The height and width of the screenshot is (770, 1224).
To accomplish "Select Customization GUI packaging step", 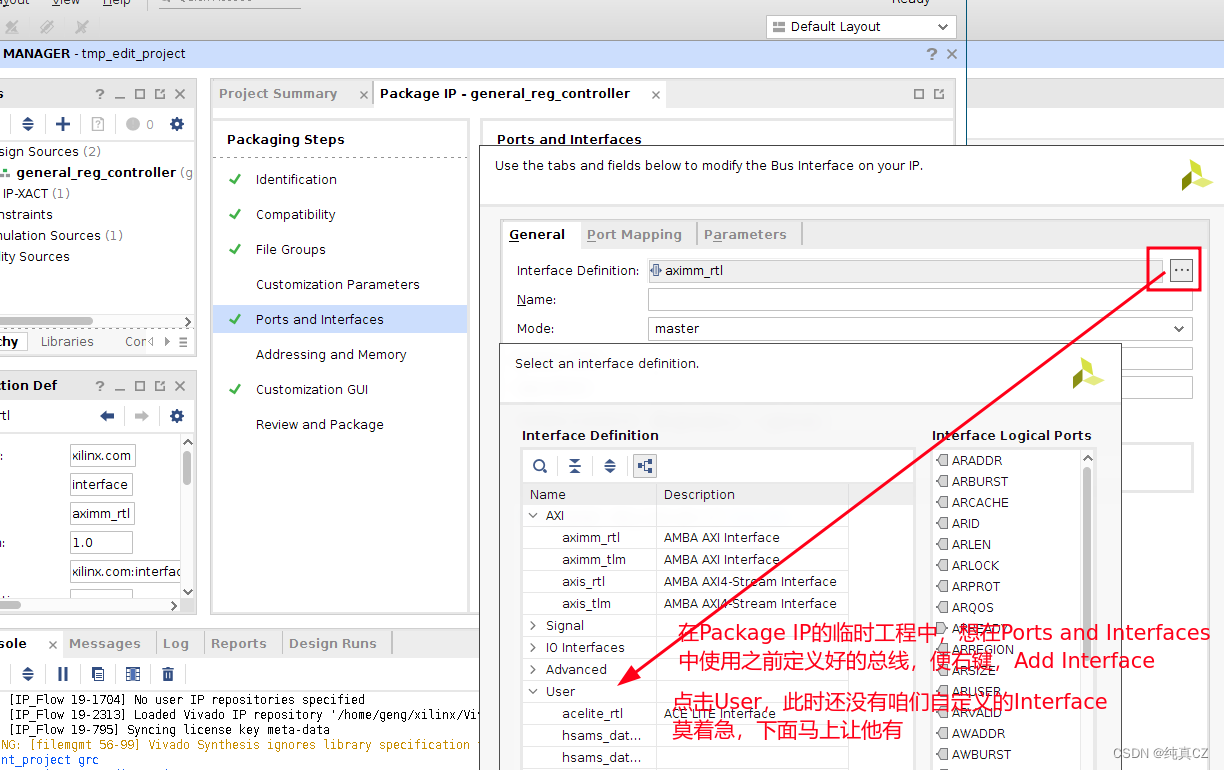I will (x=312, y=390).
